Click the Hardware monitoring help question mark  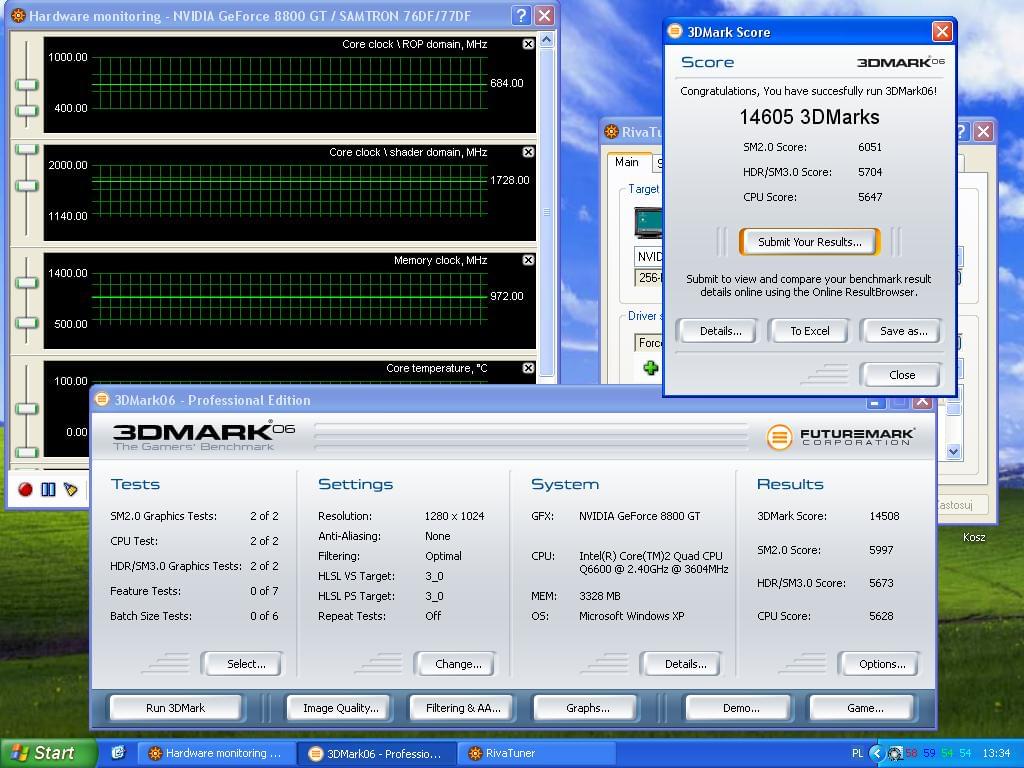[x=520, y=16]
